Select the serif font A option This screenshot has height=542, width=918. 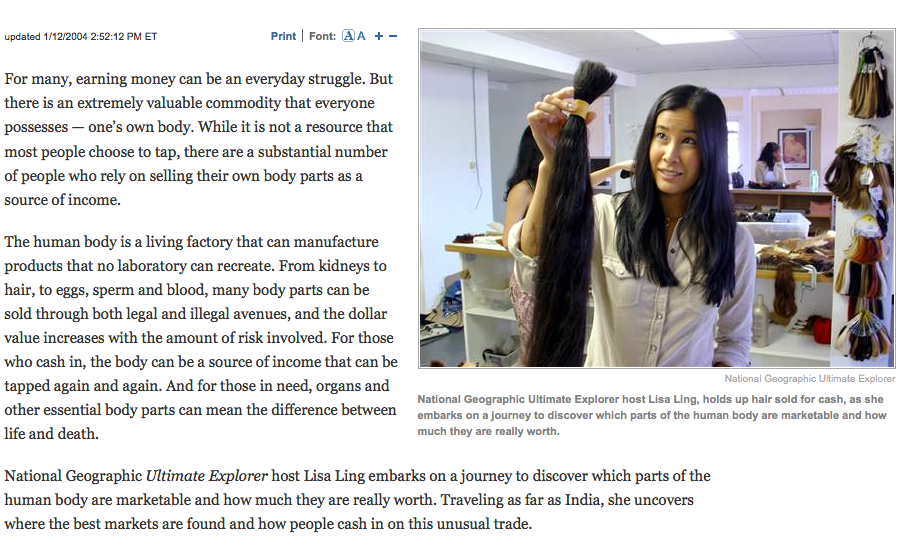348,36
